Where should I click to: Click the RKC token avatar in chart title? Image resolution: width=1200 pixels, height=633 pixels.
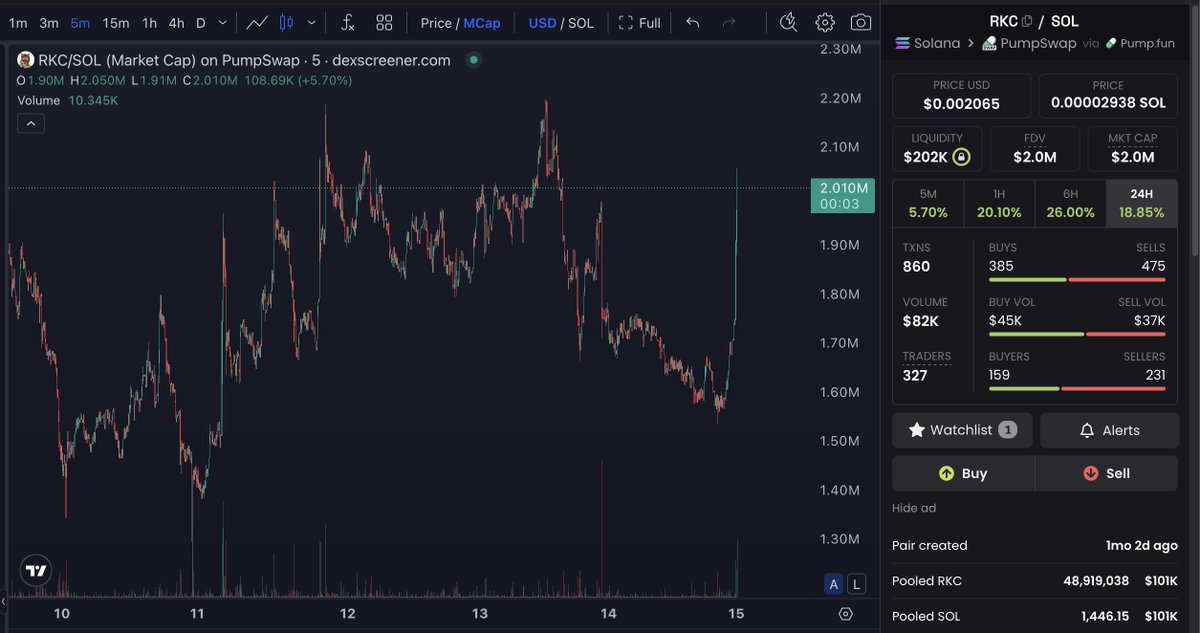point(25,60)
